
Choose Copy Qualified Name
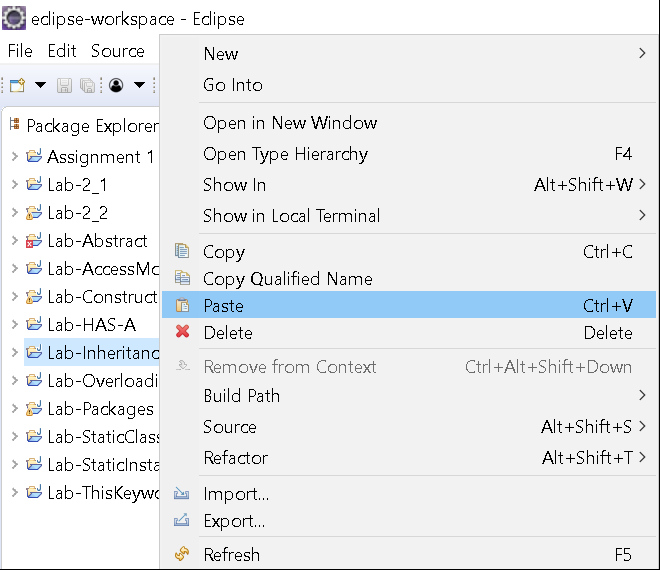coord(409,279)
